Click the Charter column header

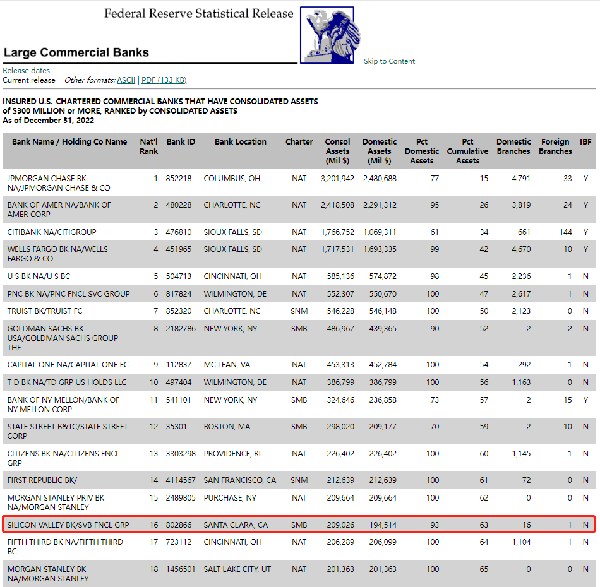(x=299, y=142)
